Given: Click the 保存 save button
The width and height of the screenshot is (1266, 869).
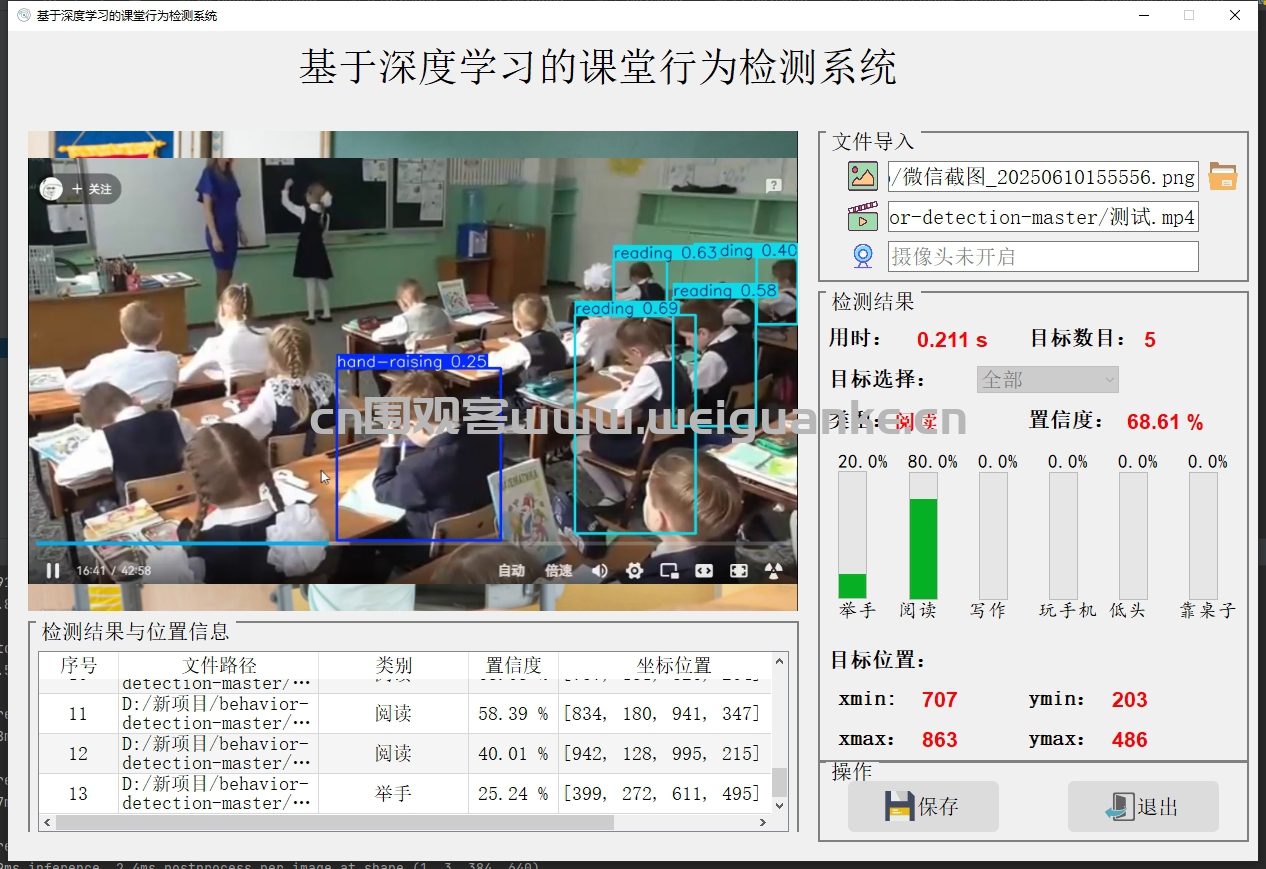Looking at the screenshot, I should 923,806.
